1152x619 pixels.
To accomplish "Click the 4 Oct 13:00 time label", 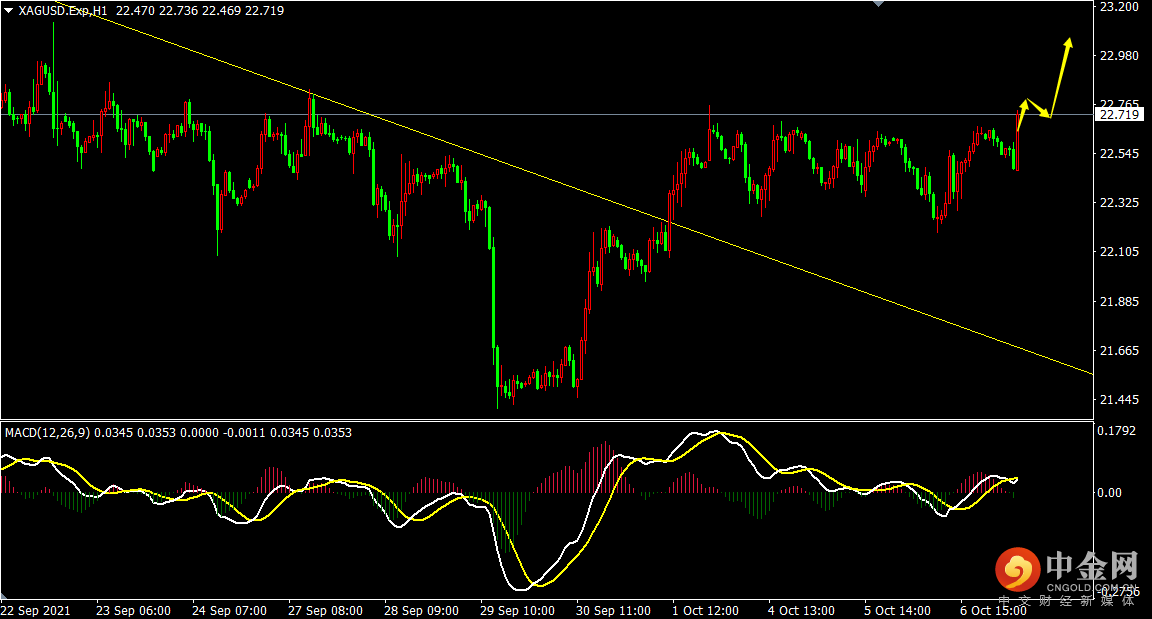I will pyautogui.click(x=802, y=611).
